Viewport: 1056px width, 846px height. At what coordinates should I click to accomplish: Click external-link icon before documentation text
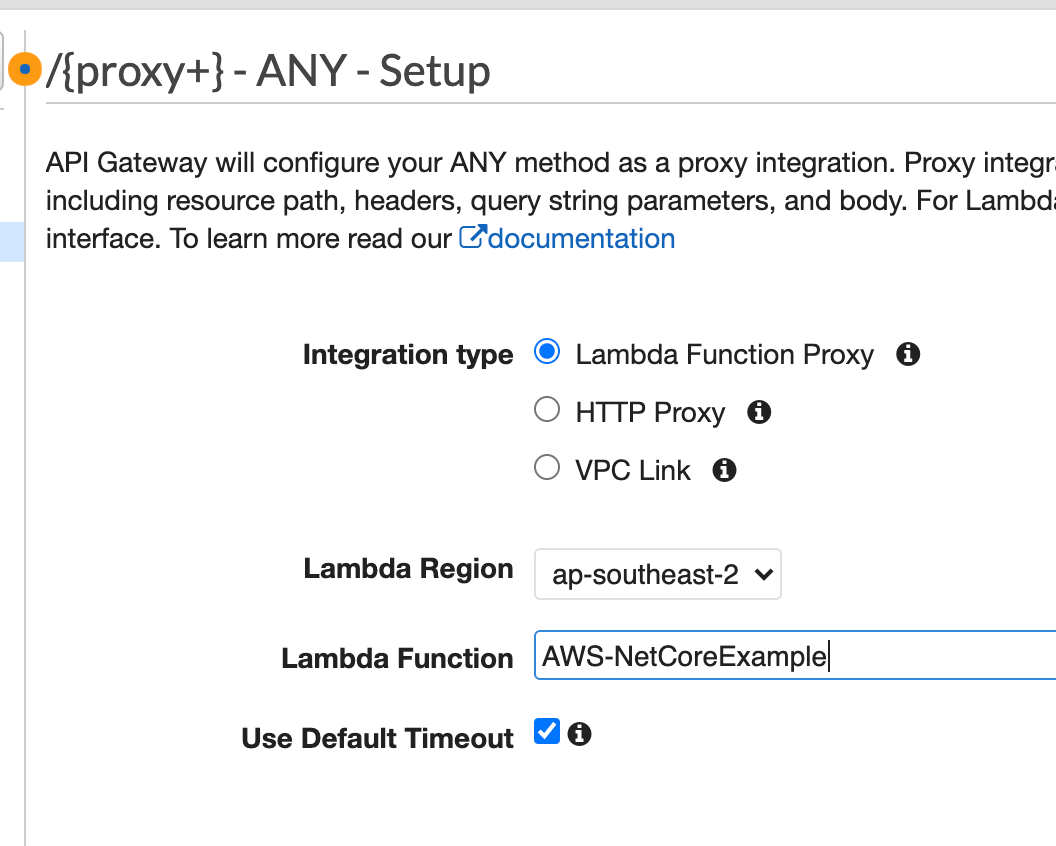point(472,236)
